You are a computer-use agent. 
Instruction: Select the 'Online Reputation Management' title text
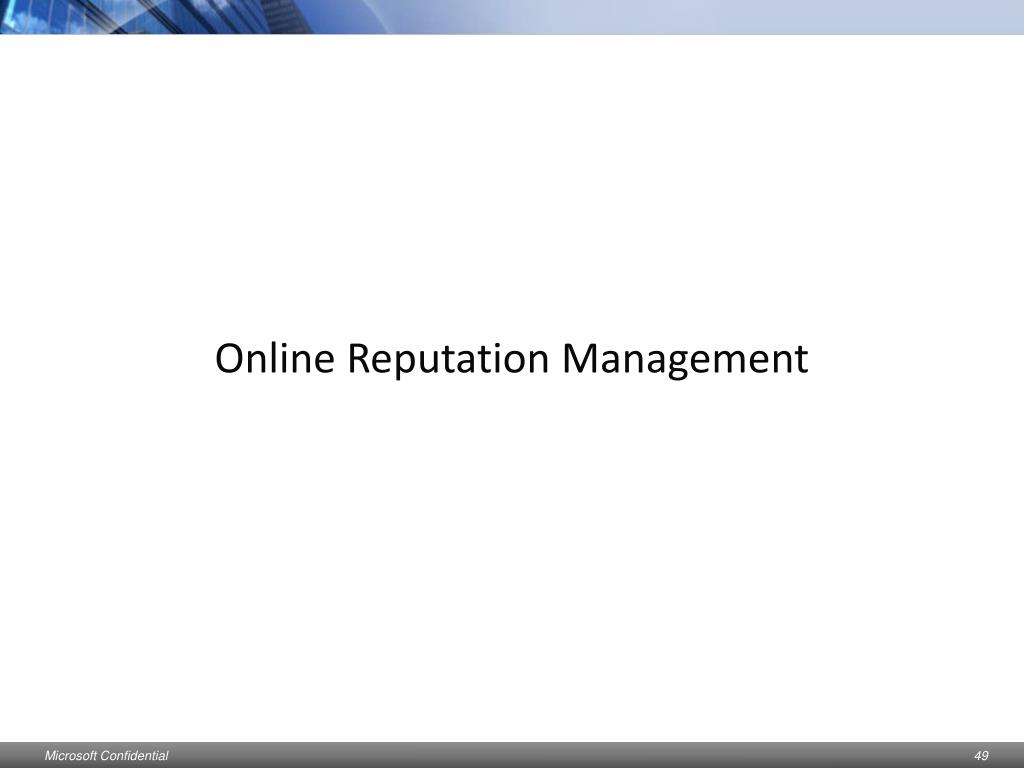(x=511, y=359)
